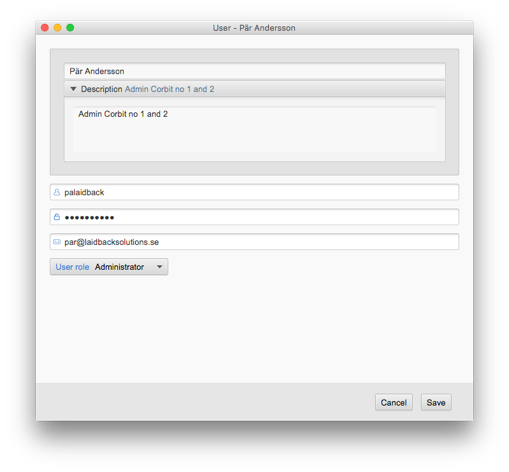Click the Save button
Image resolution: width=509 pixels, height=472 pixels.
click(436, 402)
